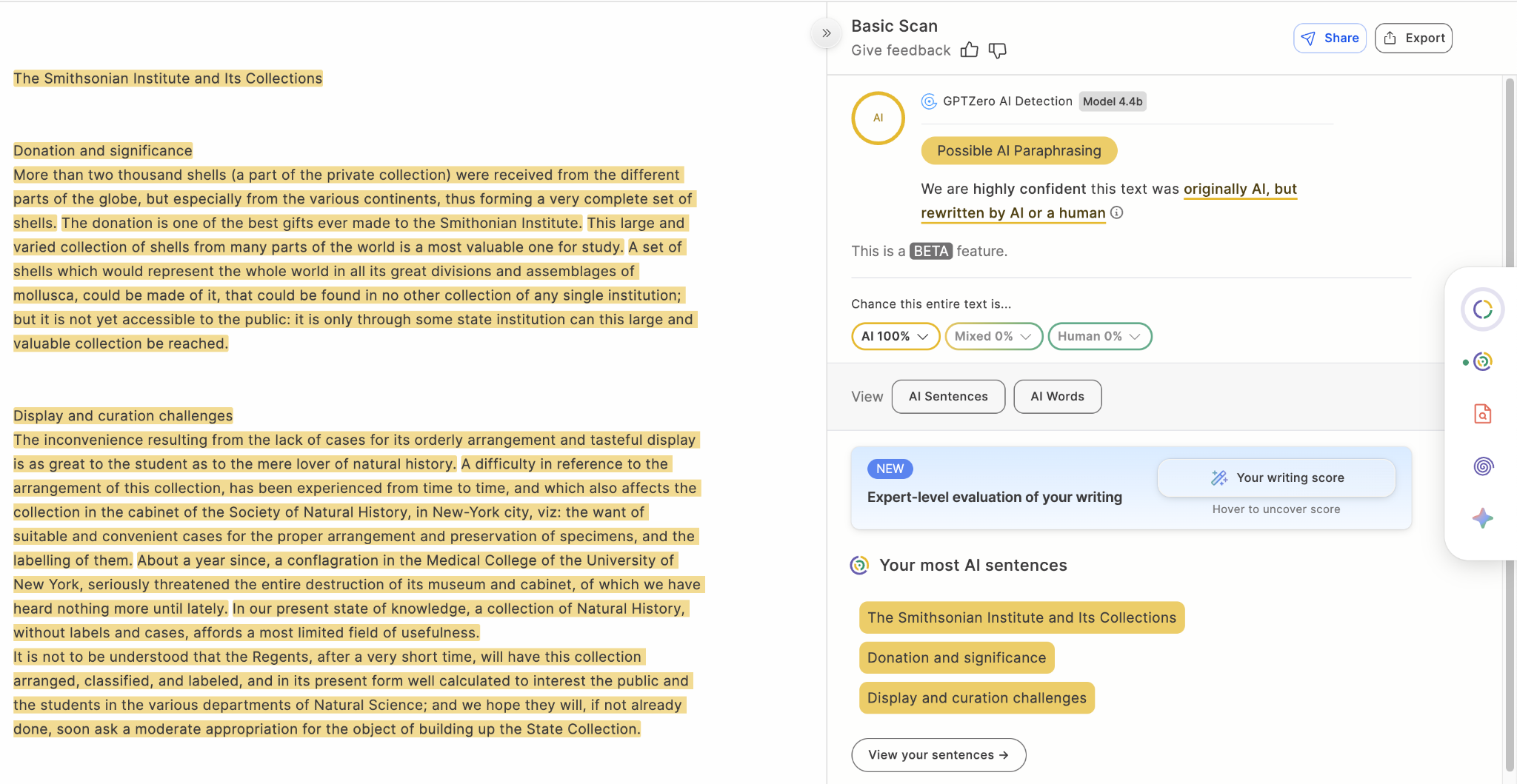
Task: Open the green-dot target icon in the floating sidebar
Action: point(1482,361)
